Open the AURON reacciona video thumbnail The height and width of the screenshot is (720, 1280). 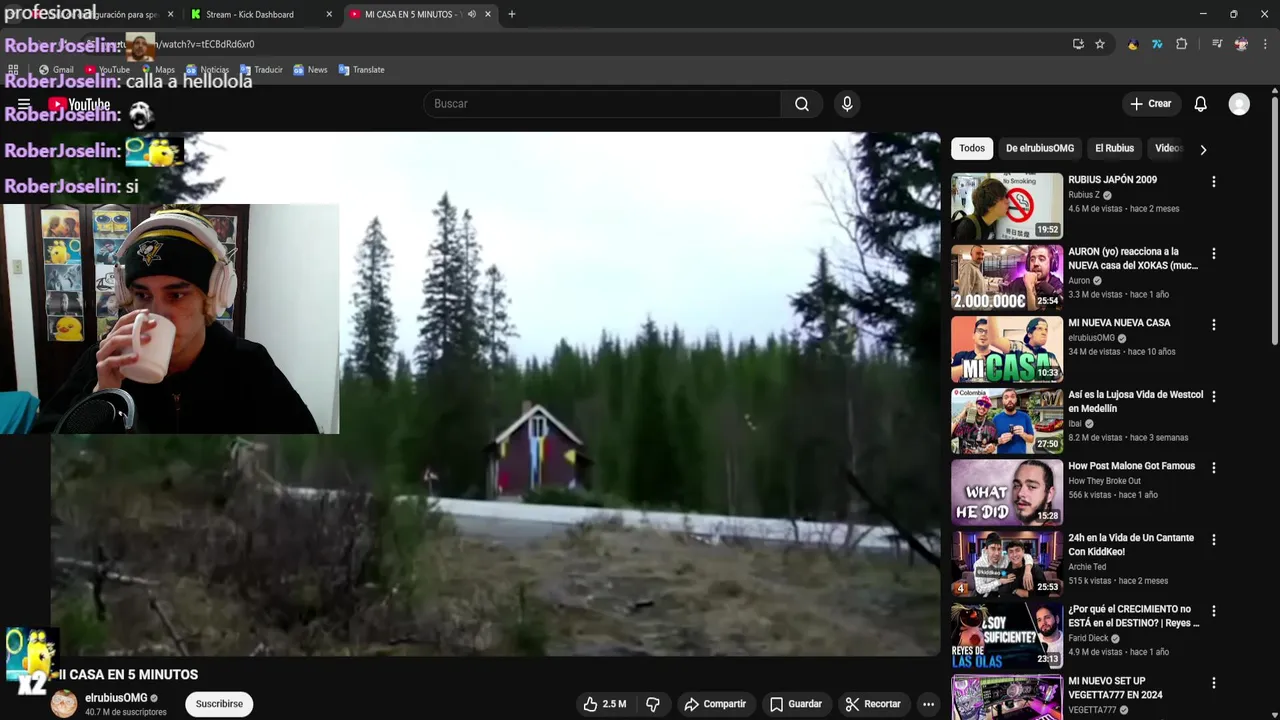[x=1007, y=278]
